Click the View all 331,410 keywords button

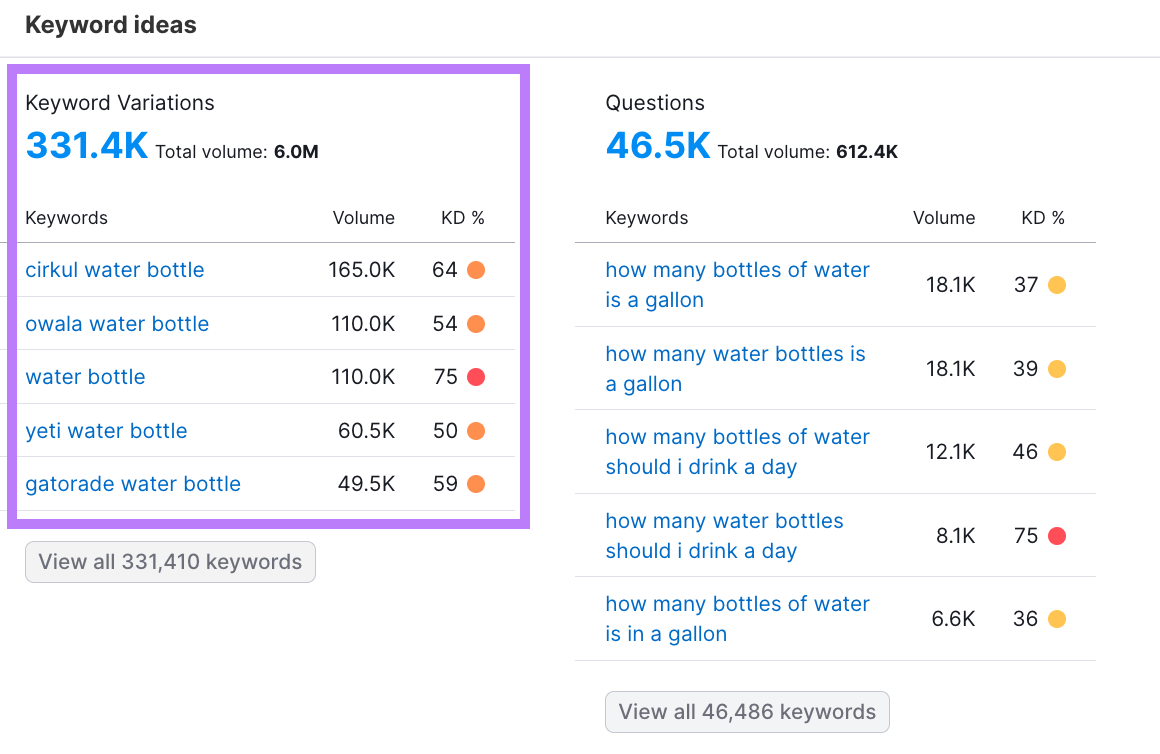(x=170, y=562)
